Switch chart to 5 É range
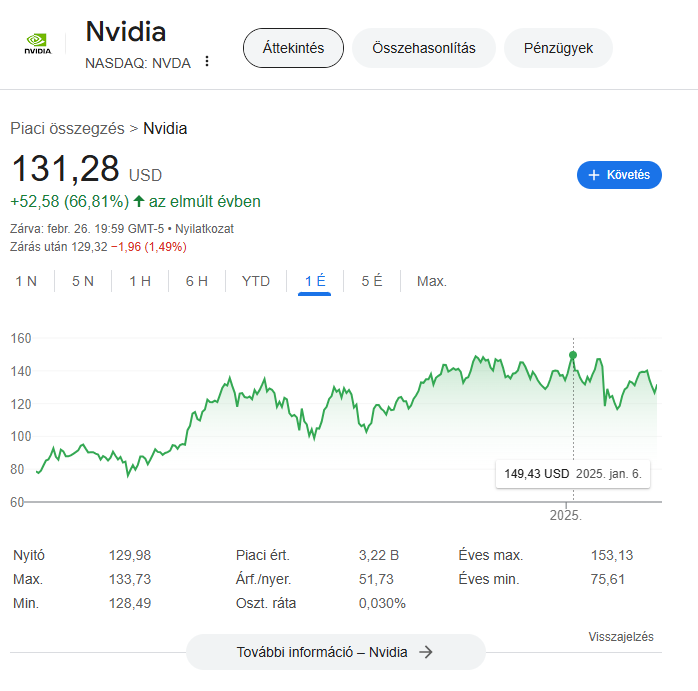This screenshot has width=698, height=691. [372, 281]
